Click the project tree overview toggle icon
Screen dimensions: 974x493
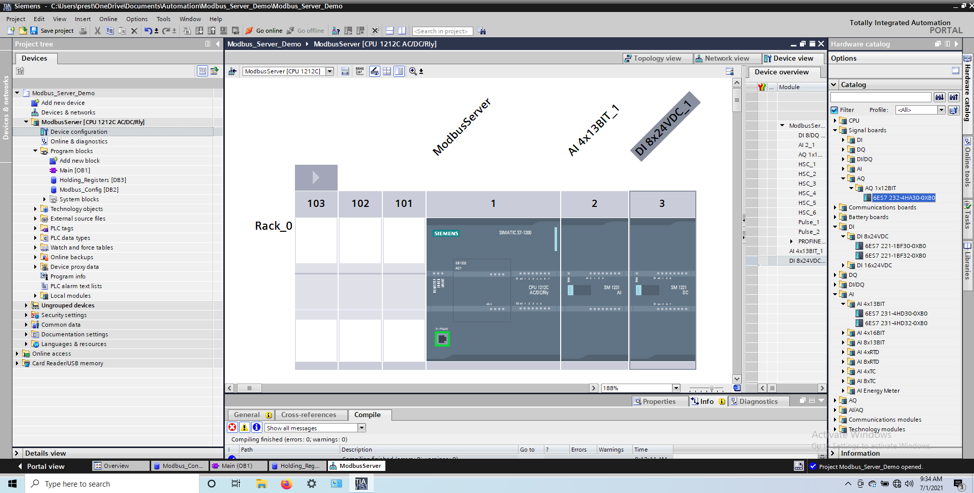202,71
